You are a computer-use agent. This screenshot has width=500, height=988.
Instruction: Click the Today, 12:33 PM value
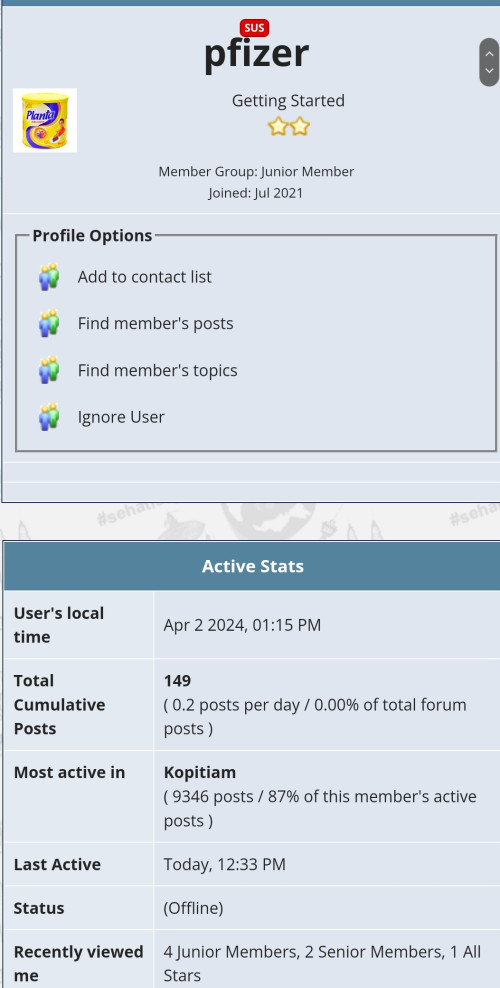point(225,864)
